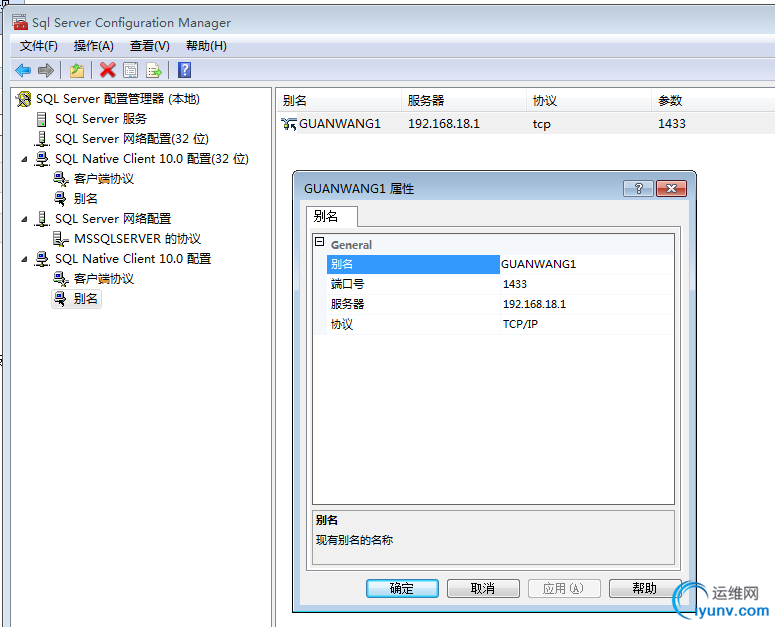This screenshot has width=775, height=627.
Task: Click the 帮助 button in dialog
Action: tap(645, 588)
